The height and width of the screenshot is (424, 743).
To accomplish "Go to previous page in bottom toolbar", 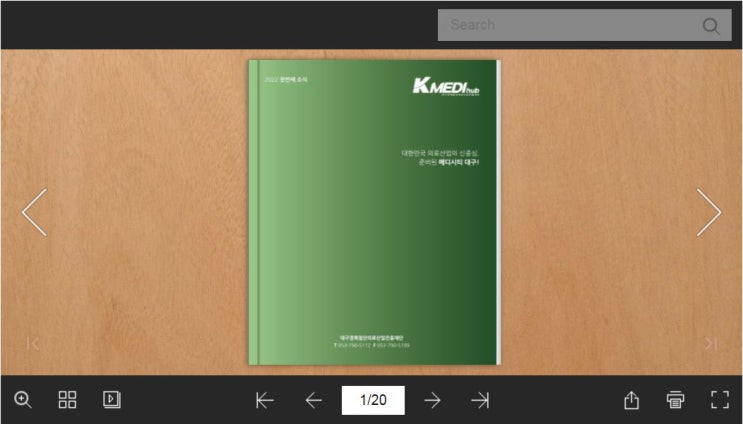I will click(x=314, y=400).
